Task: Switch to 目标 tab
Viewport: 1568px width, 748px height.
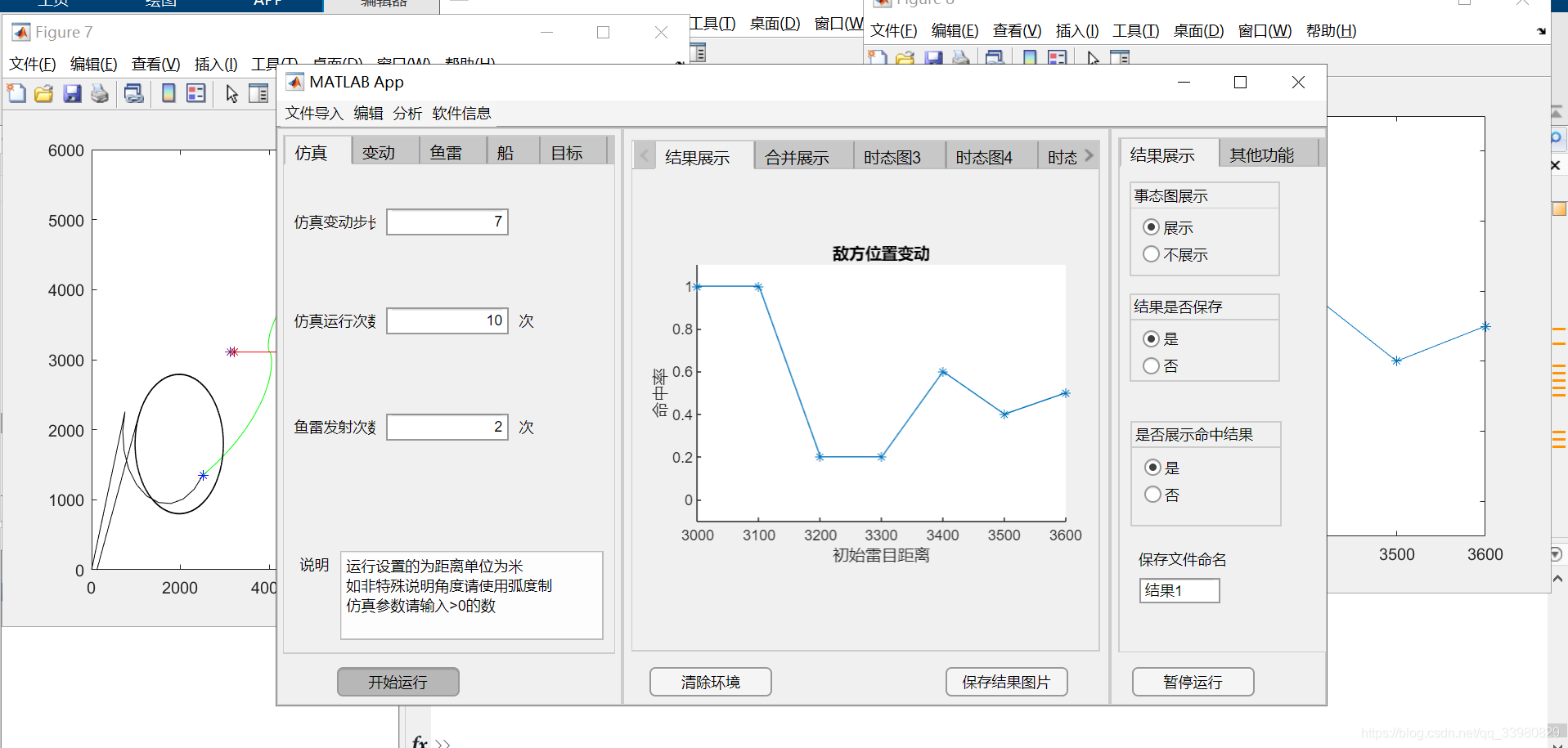Action: (573, 152)
